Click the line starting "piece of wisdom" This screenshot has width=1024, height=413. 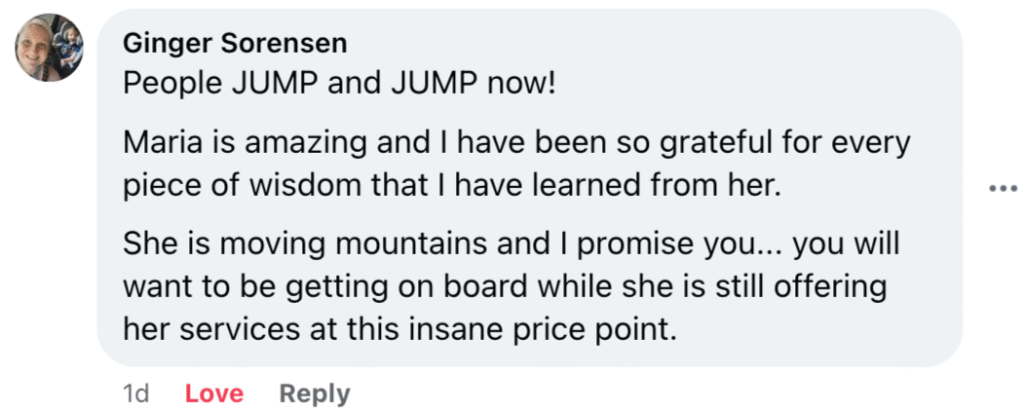tap(450, 185)
